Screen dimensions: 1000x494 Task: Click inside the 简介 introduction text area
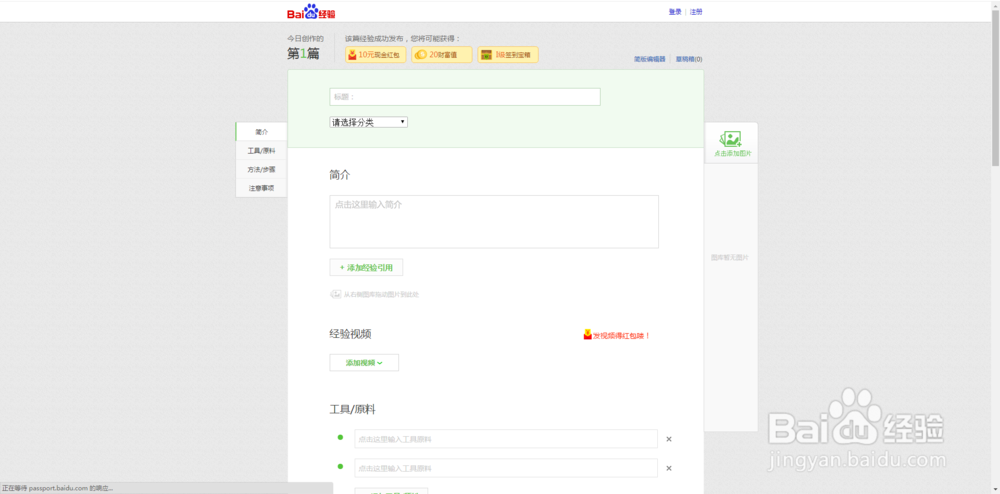click(x=494, y=221)
